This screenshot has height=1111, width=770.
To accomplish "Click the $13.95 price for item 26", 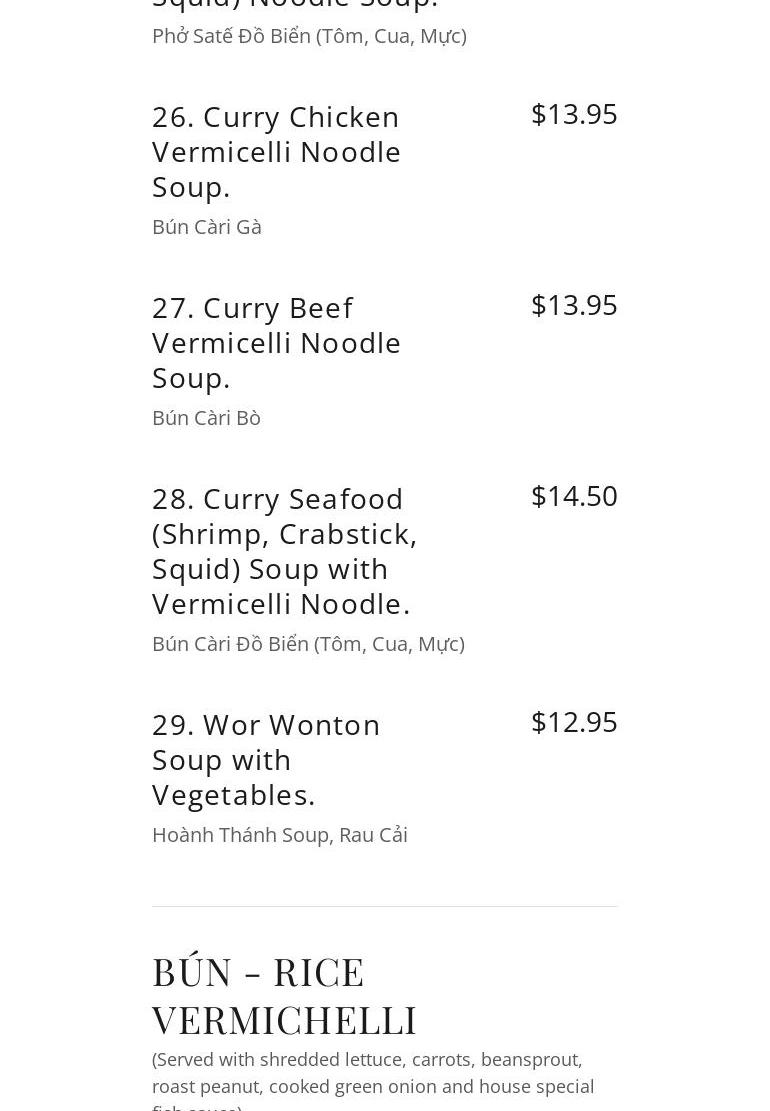I will (x=574, y=114).
